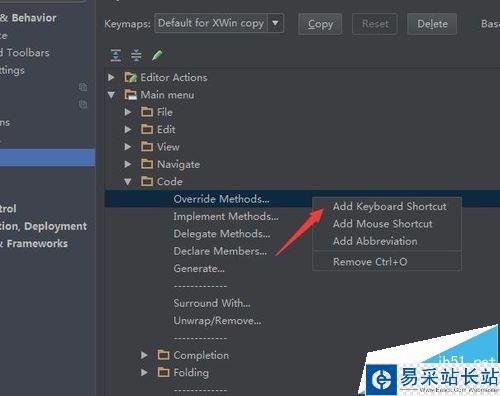Expand the Navigate tree node
500x396 pixels.
[x=128, y=164]
